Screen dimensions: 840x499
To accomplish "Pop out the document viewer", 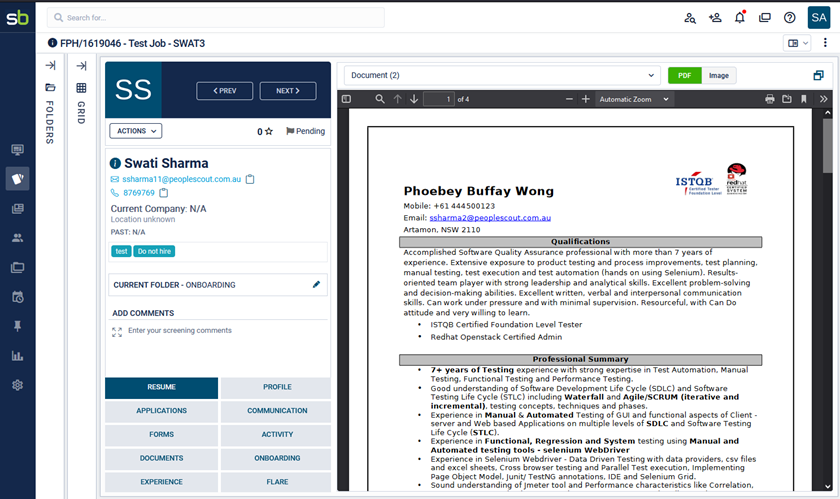I will click(x=818, y=76).
